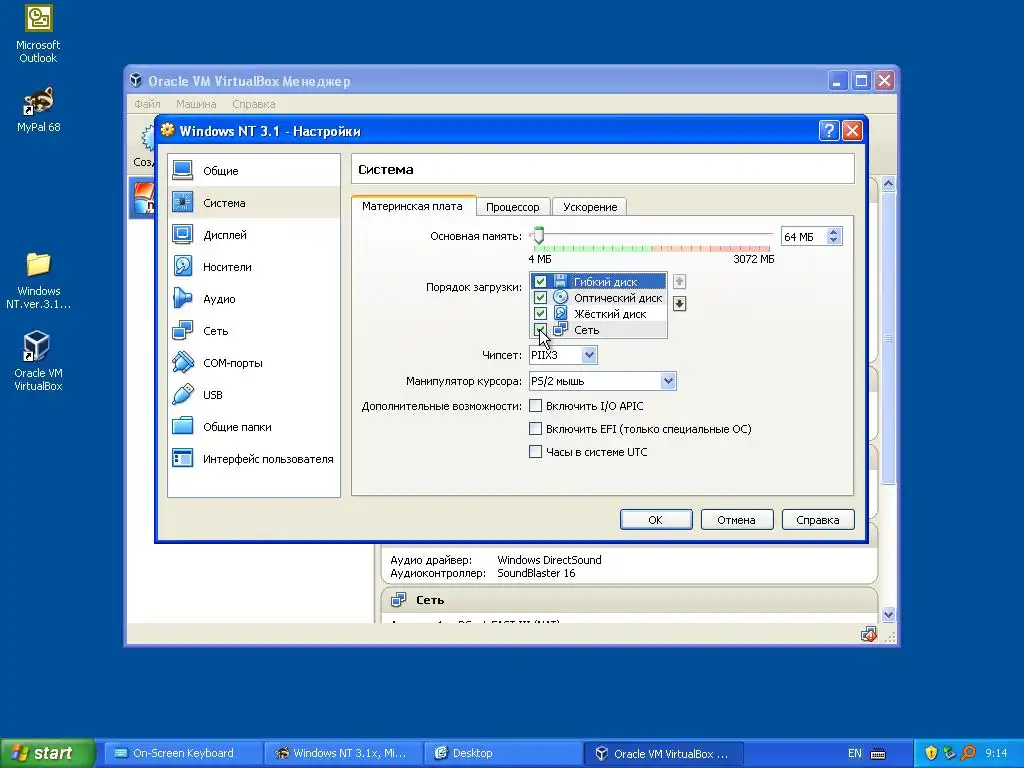Viewport: 1024px width, 768px height.
Task: Open the Машина menu in VirtualBox Manager
Action: tap(196, 104)
